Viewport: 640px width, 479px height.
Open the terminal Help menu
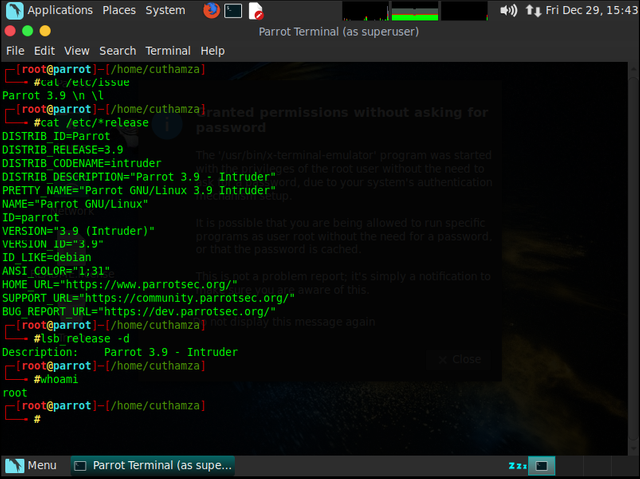pos(212,51)
